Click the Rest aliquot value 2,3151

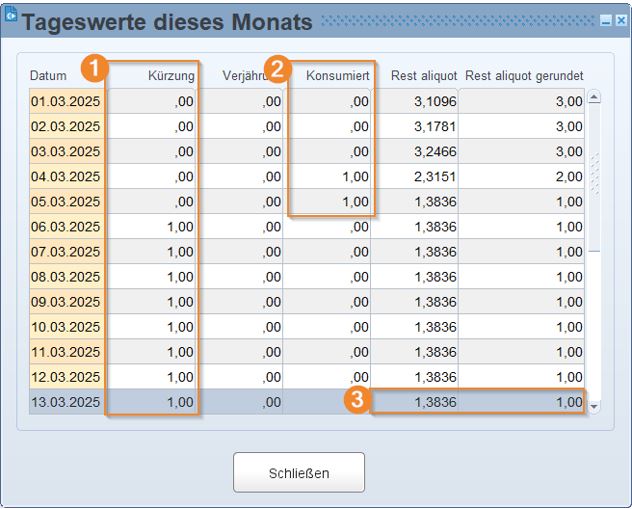414,177
